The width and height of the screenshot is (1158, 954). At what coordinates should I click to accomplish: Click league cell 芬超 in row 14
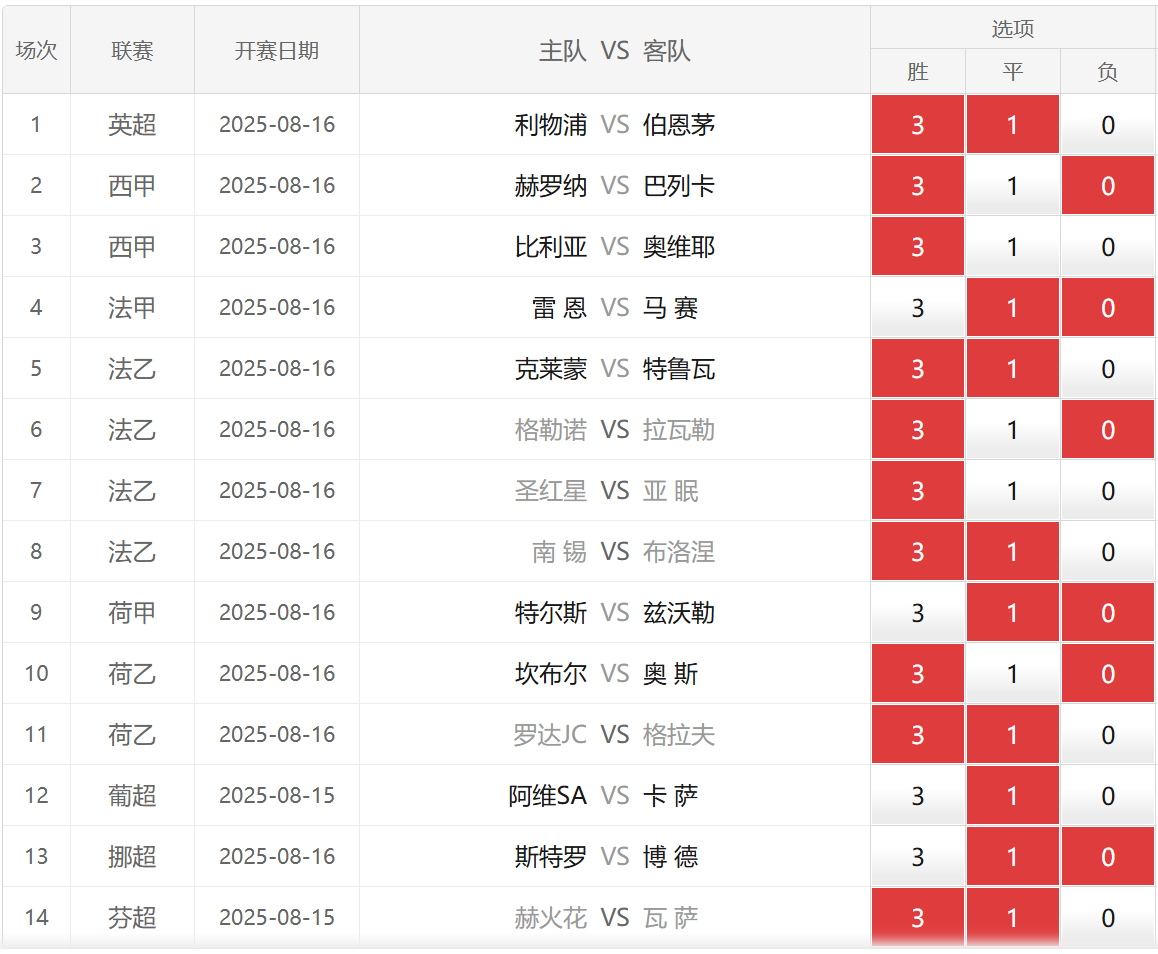point(132,918)
